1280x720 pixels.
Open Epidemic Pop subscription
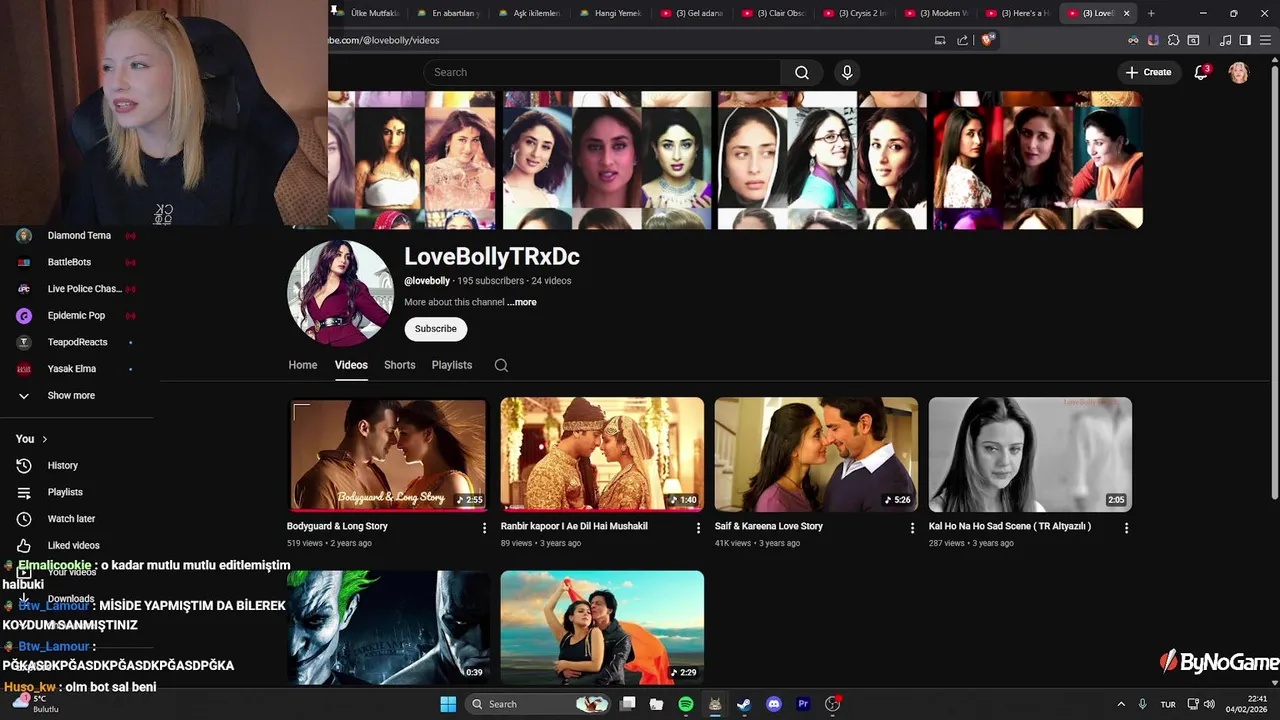(x=77, y=316)
